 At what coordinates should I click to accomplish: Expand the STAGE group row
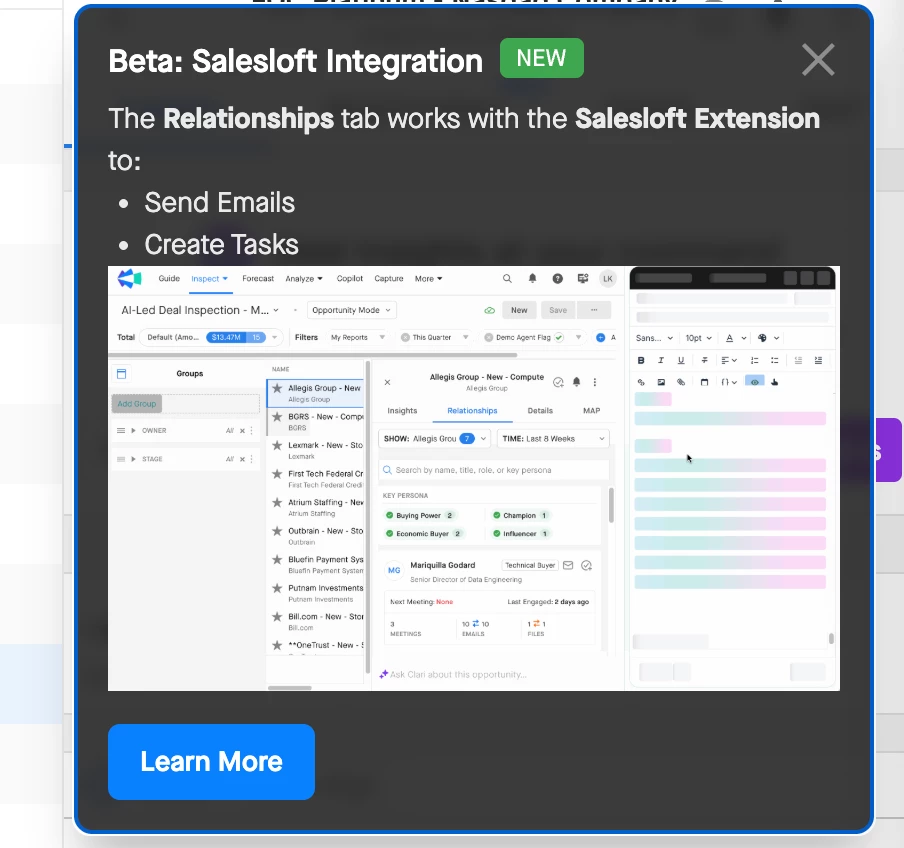pos(133,459)
